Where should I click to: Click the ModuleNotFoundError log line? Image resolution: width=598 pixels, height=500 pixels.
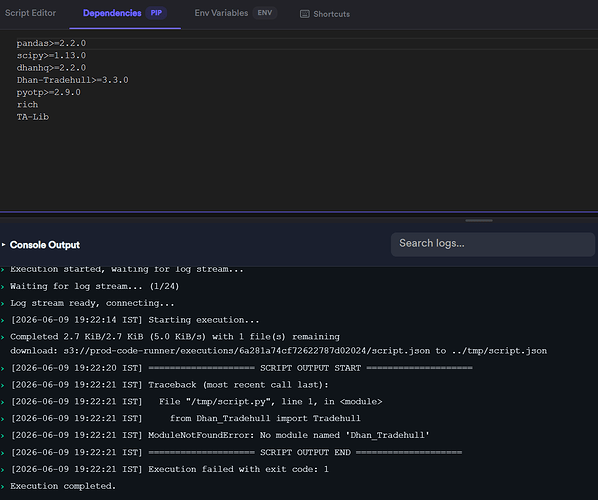click(220, 435)
